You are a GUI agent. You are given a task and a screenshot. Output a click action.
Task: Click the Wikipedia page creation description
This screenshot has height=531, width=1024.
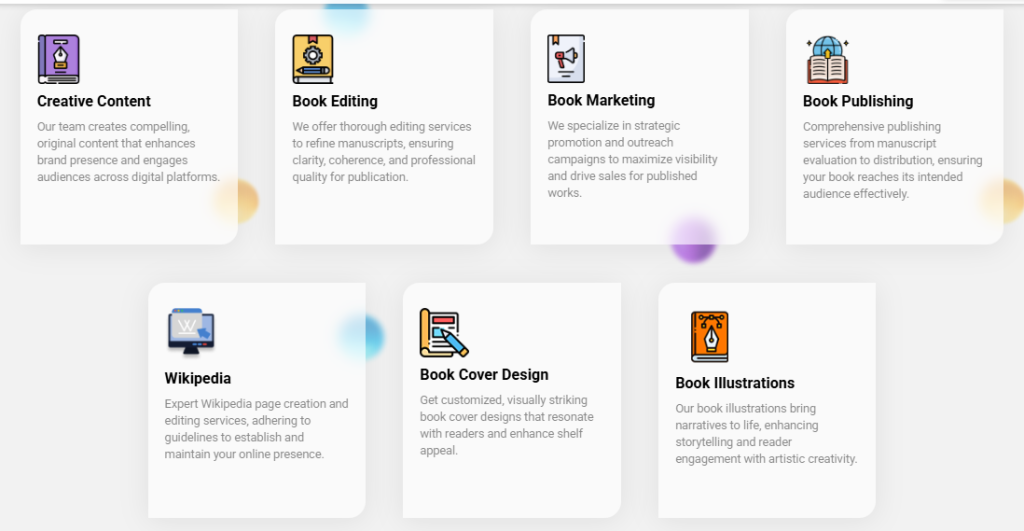point(257,429)
